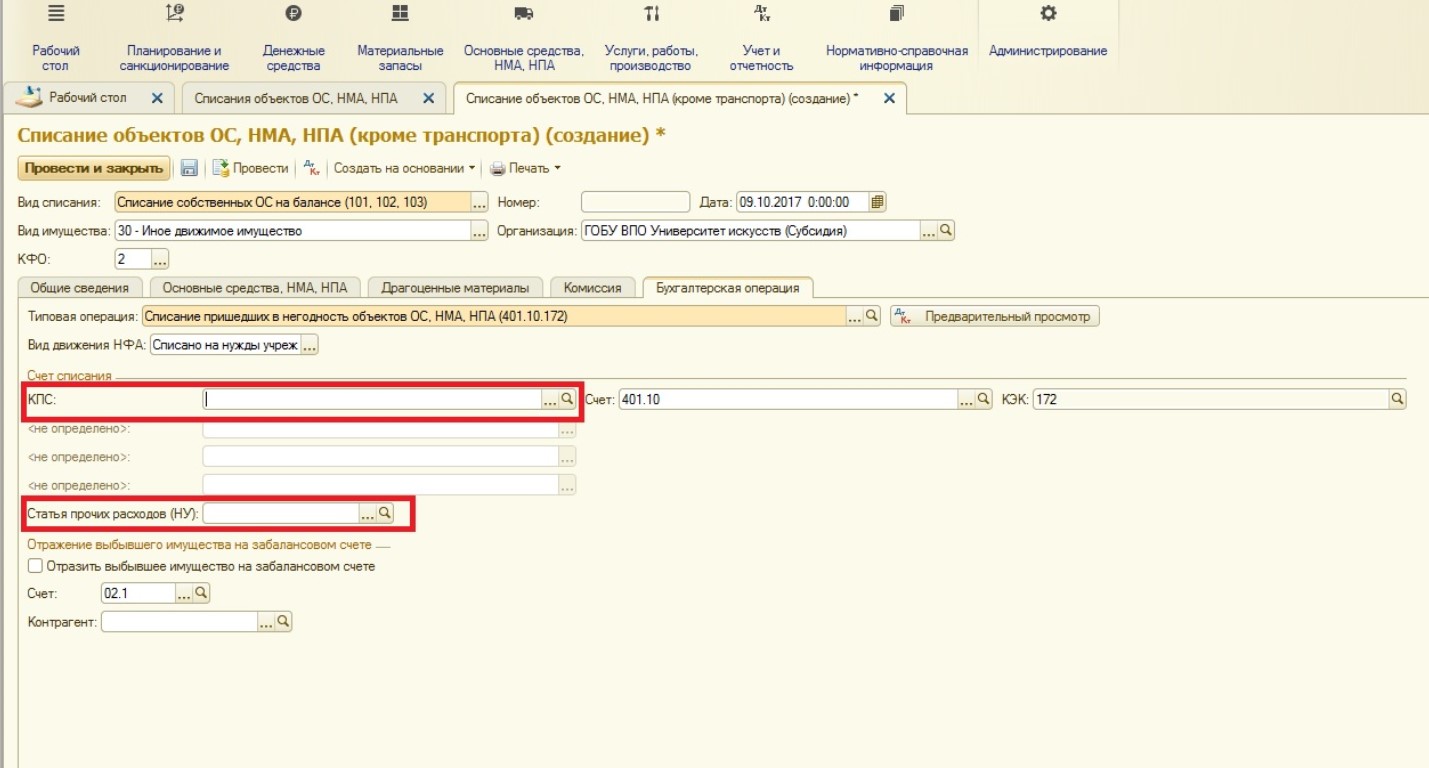Open Нормативно-справочная информация section
Screen dimensions: 1429x768
tap(896, 40)
